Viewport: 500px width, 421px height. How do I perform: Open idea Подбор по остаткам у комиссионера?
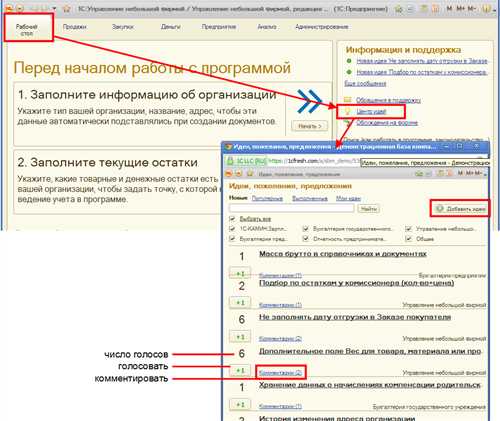click(x=356, y=283)
